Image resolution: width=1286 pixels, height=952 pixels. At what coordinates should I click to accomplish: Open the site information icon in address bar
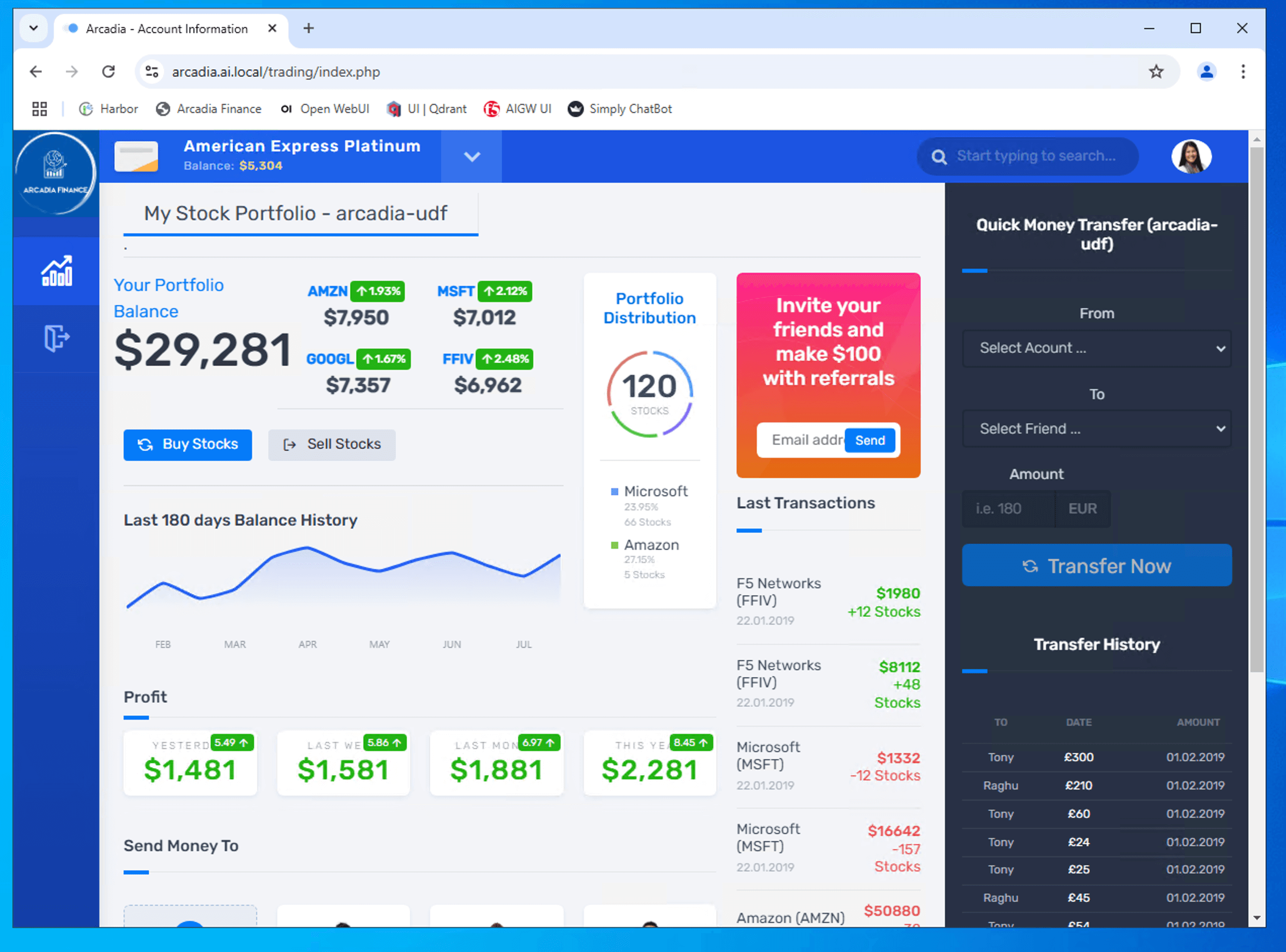(x=152, y=71)
